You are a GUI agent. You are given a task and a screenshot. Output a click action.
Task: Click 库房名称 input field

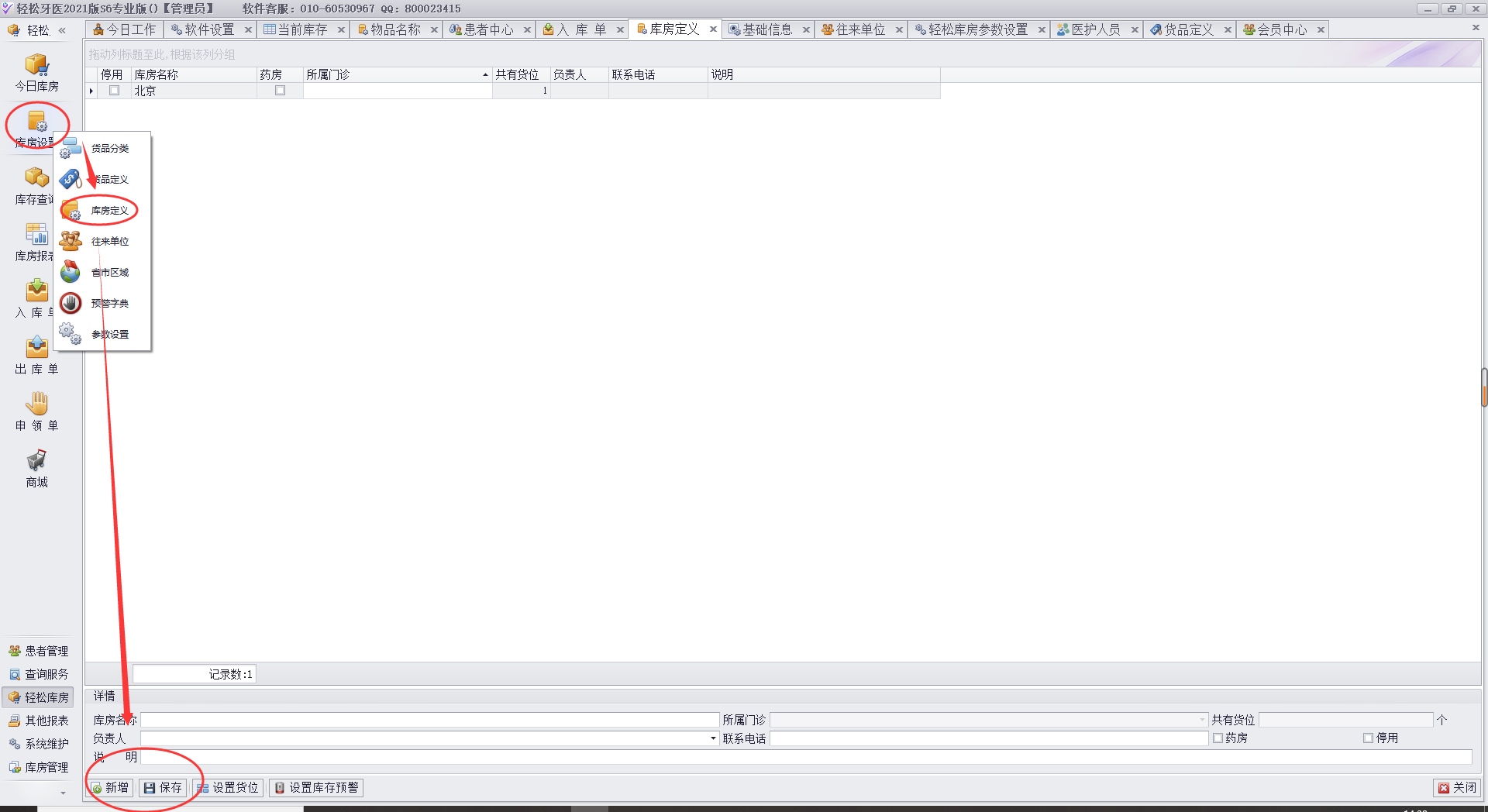pyautogui.click(x=430, y=720)
